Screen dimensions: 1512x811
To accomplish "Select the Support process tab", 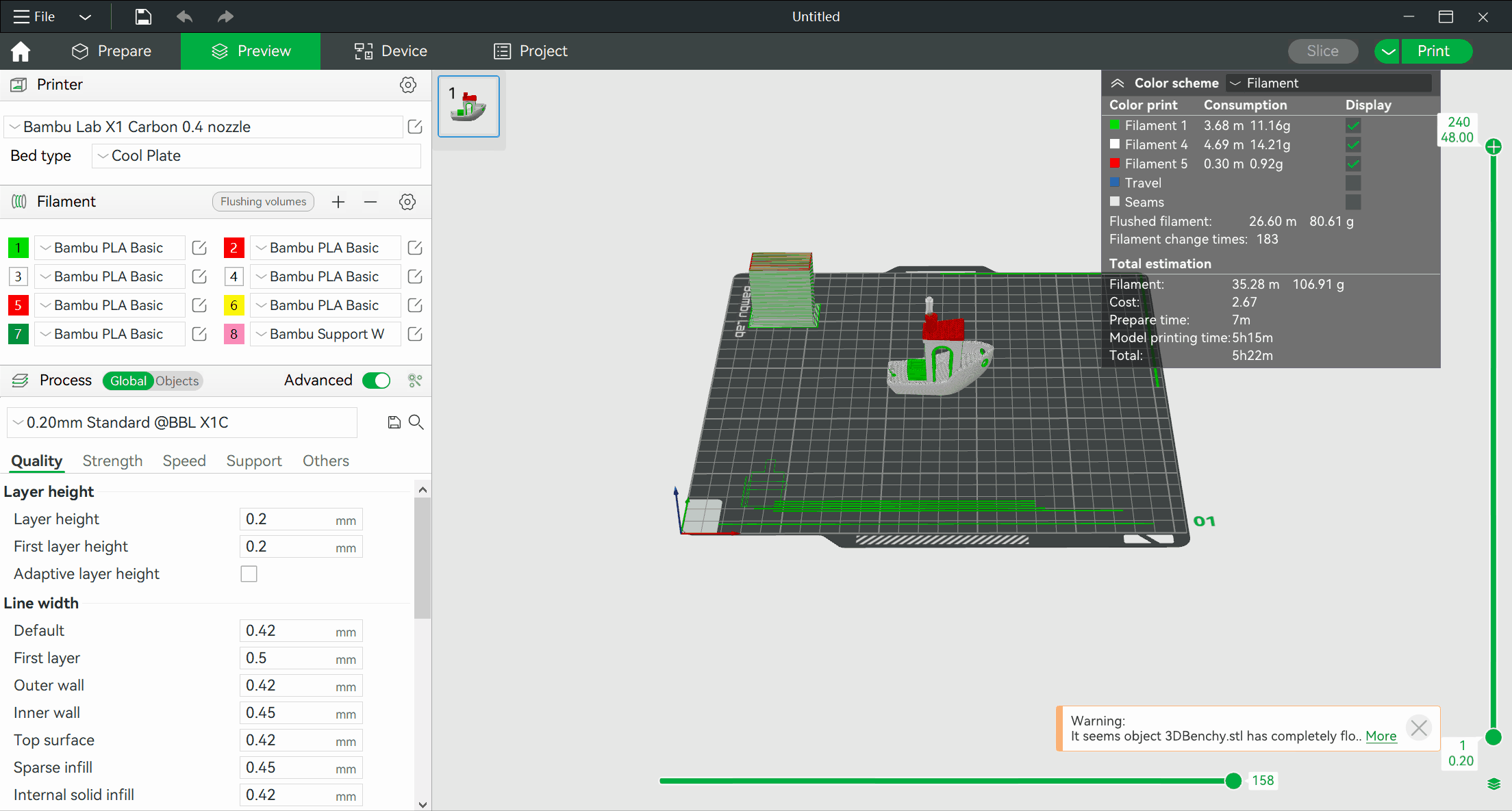I will [x=251, y=461].
